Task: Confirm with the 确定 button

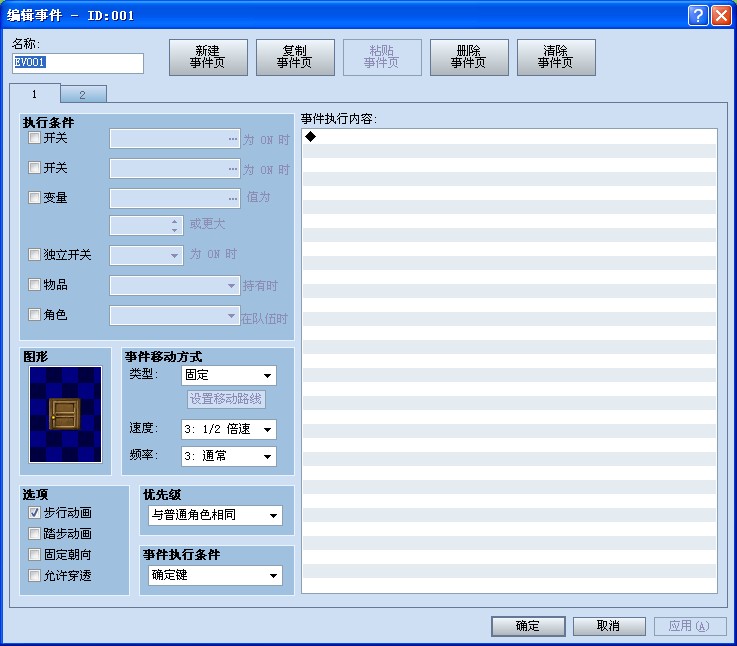Action: pos(528,626)
